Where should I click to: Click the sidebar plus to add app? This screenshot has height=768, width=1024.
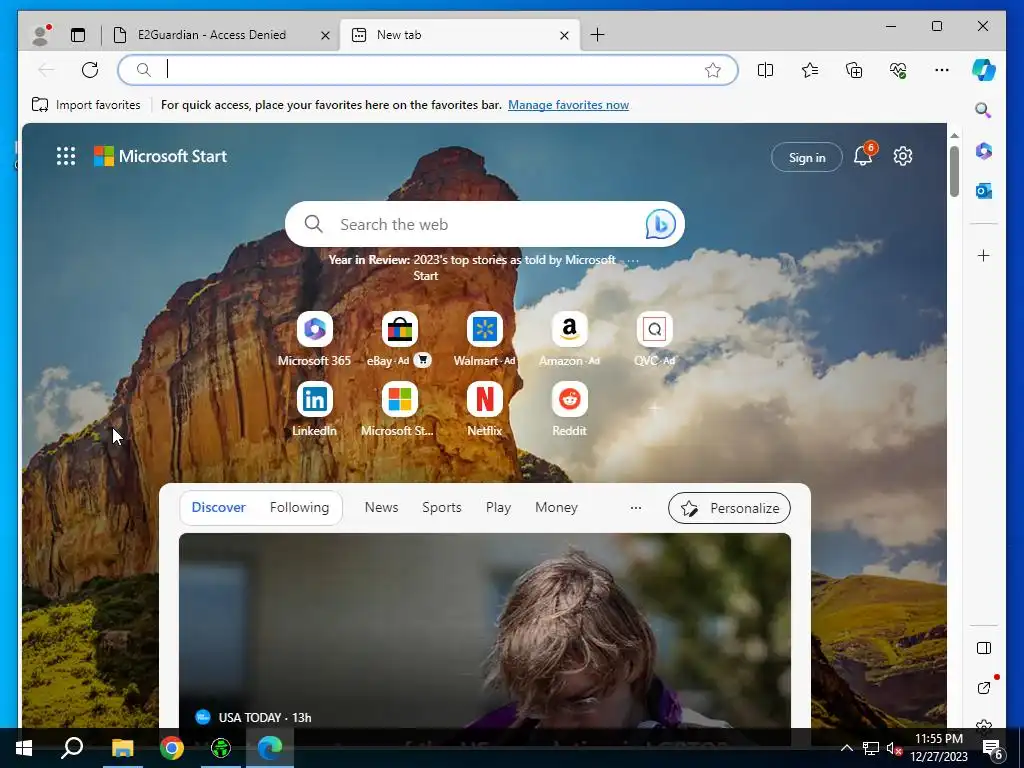click(x=984, y=255)
